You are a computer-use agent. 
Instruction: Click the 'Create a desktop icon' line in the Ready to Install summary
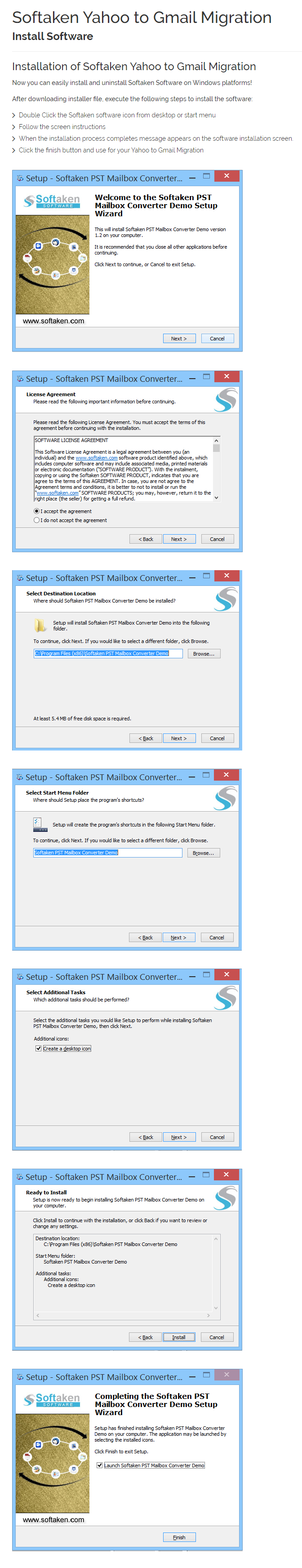[71, 1286]
